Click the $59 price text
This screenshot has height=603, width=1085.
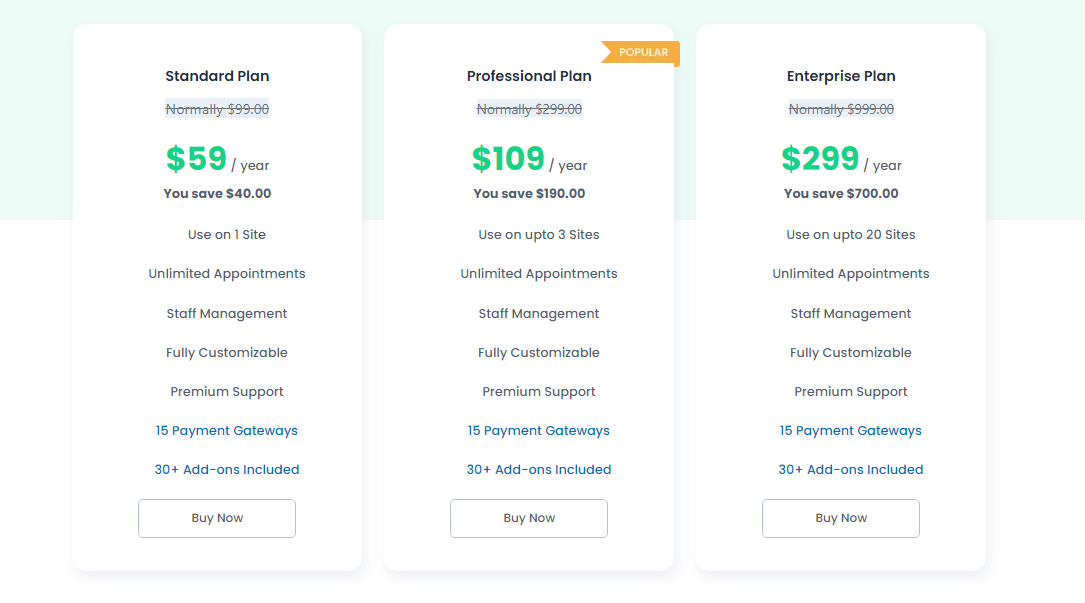197,159
